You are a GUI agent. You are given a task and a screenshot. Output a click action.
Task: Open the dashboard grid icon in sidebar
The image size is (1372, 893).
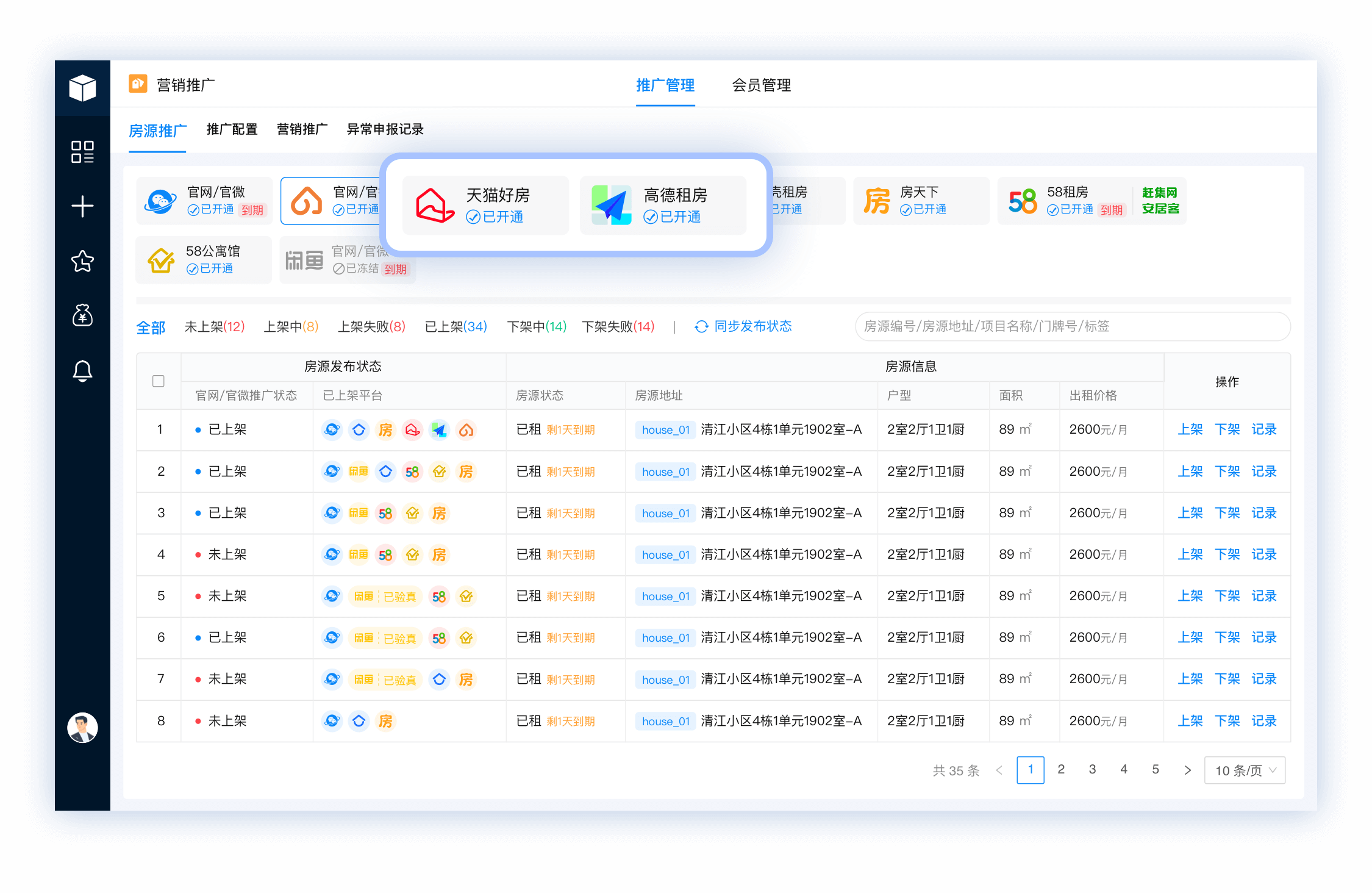click(82, 152)
